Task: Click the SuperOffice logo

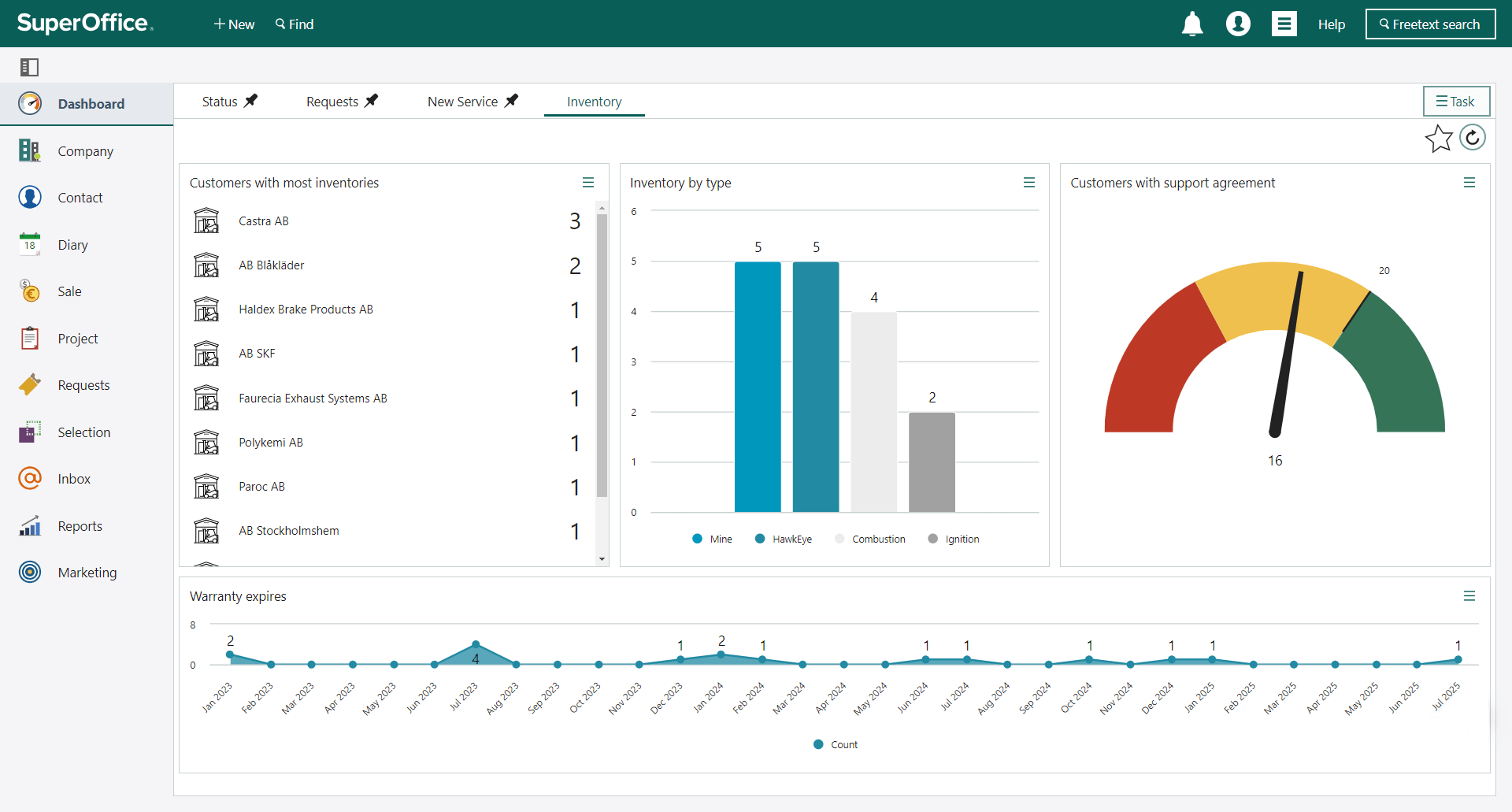Action: [x=84, y=23]
